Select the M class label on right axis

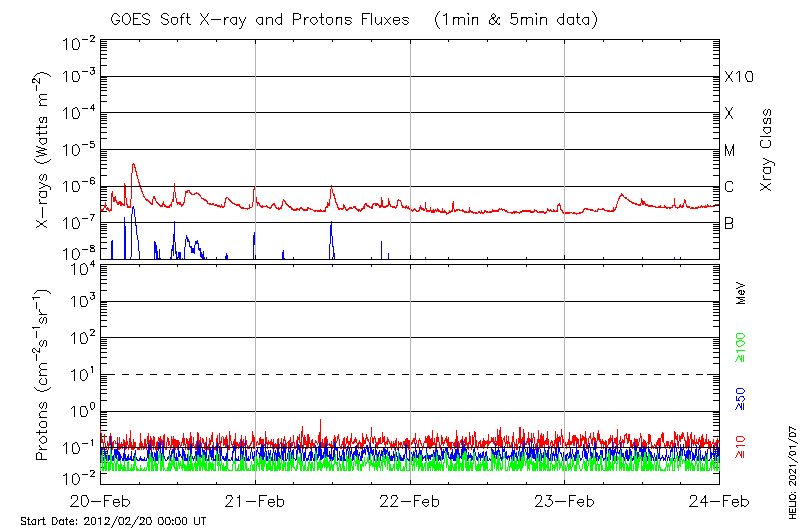pyautogui.click(x=730, y=151)
